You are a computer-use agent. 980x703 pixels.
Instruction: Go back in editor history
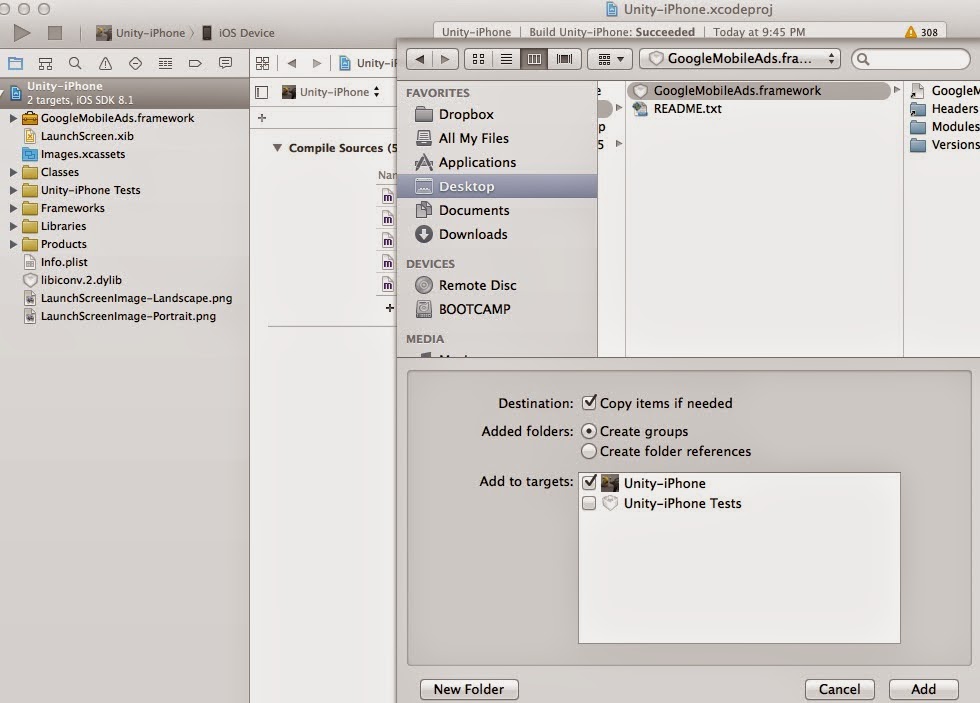tap(291, 63)
